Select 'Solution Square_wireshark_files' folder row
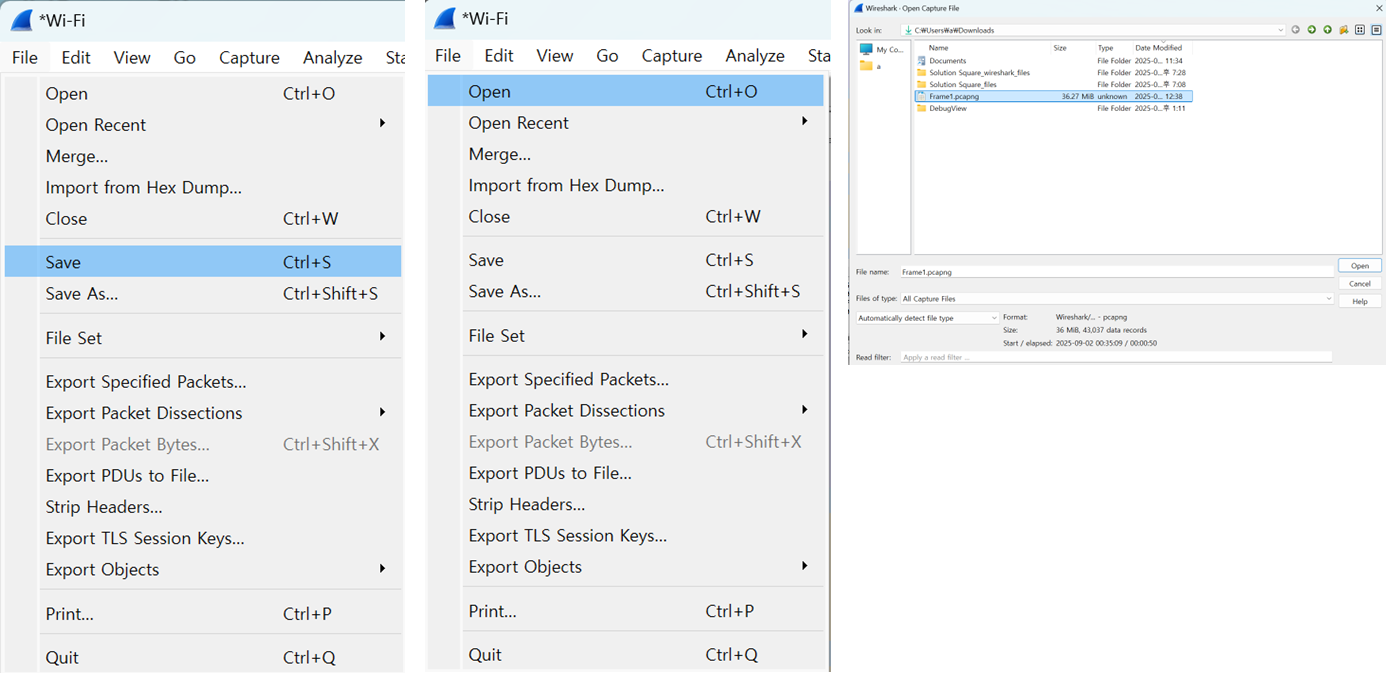The image size is (1386, 673). click(x=1053, y=73)
